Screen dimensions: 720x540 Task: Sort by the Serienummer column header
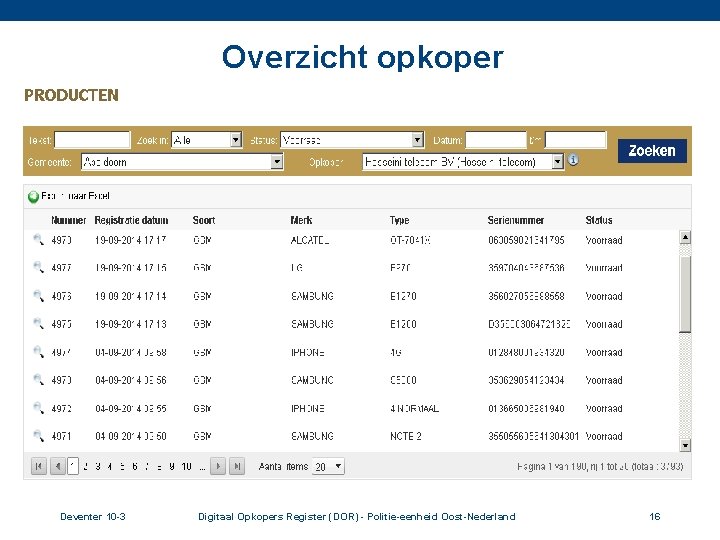(x=516, y=220)
